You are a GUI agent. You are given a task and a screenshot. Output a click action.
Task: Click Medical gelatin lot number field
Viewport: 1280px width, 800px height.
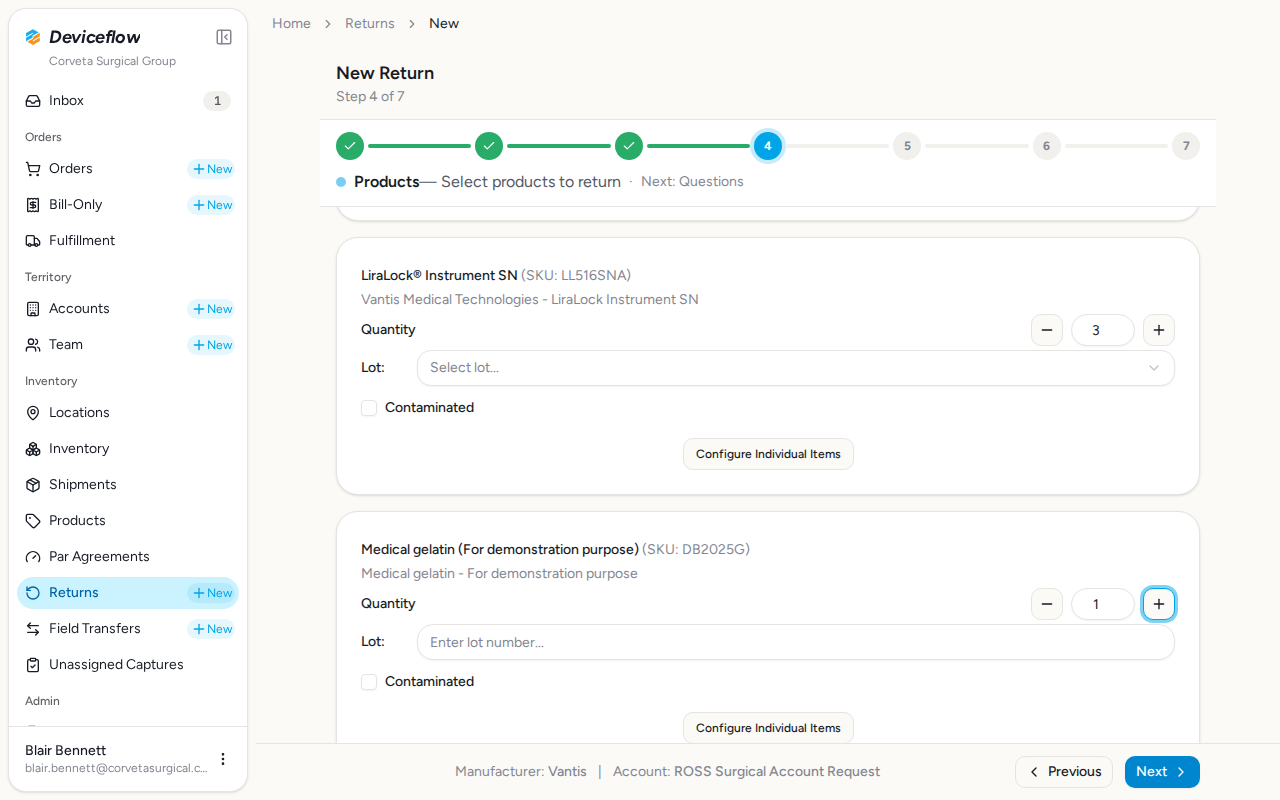coord(796,642)
